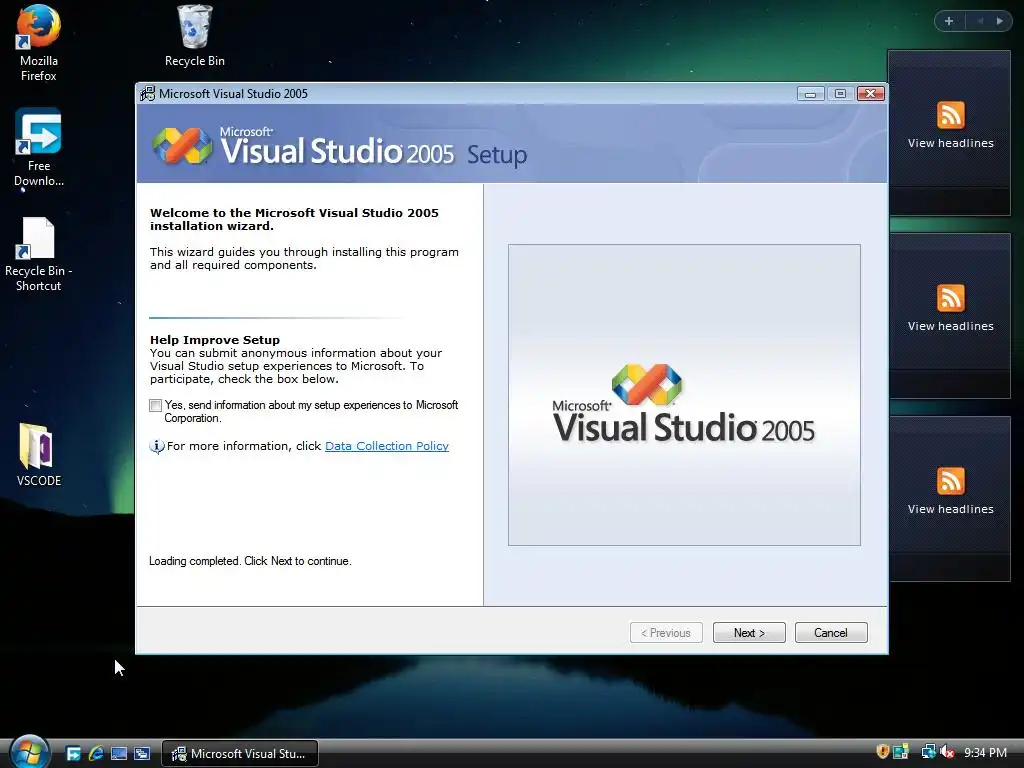The image size is (1024, 768).
Task: Close the Visual Studio 2005 setup window
Action: [x=871, y=94]
